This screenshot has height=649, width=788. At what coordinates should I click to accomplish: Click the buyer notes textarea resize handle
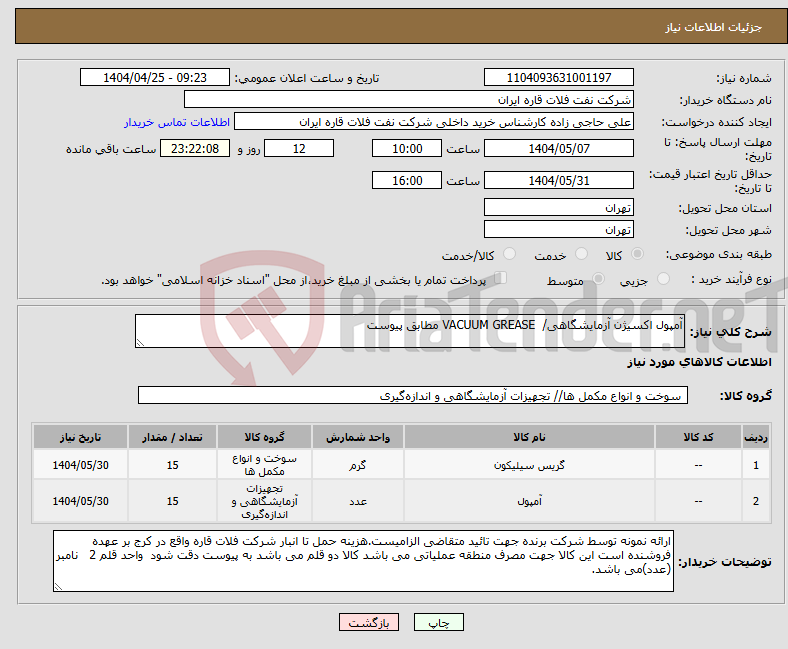(x=58, y=587)
